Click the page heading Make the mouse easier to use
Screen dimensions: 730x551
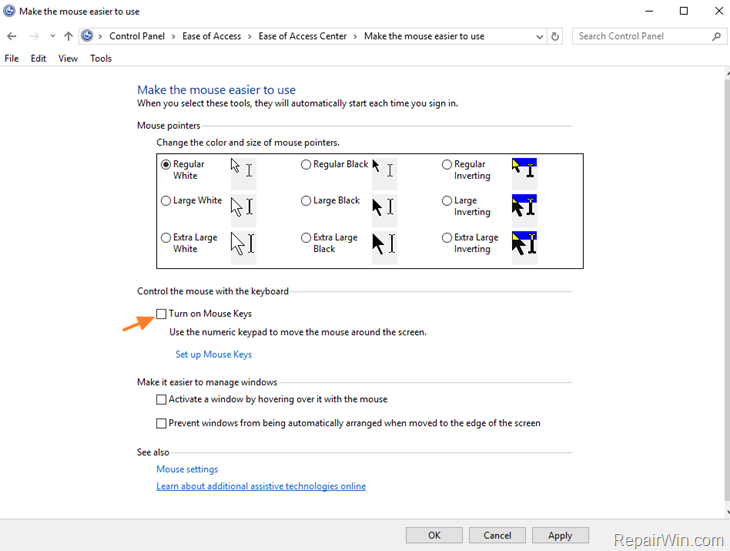(216, 90)
